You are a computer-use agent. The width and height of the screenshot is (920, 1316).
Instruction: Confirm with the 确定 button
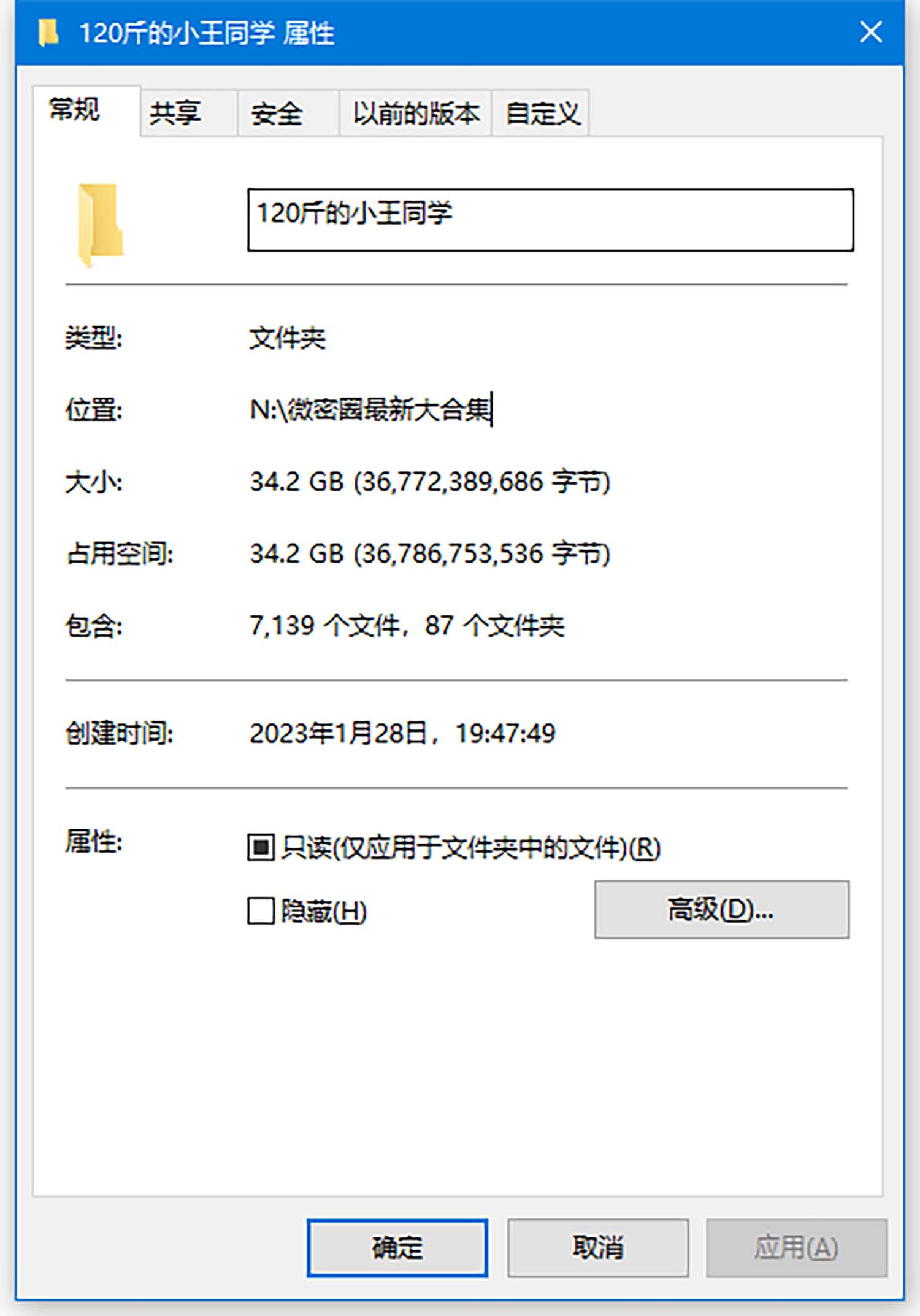pos(397,1248)
